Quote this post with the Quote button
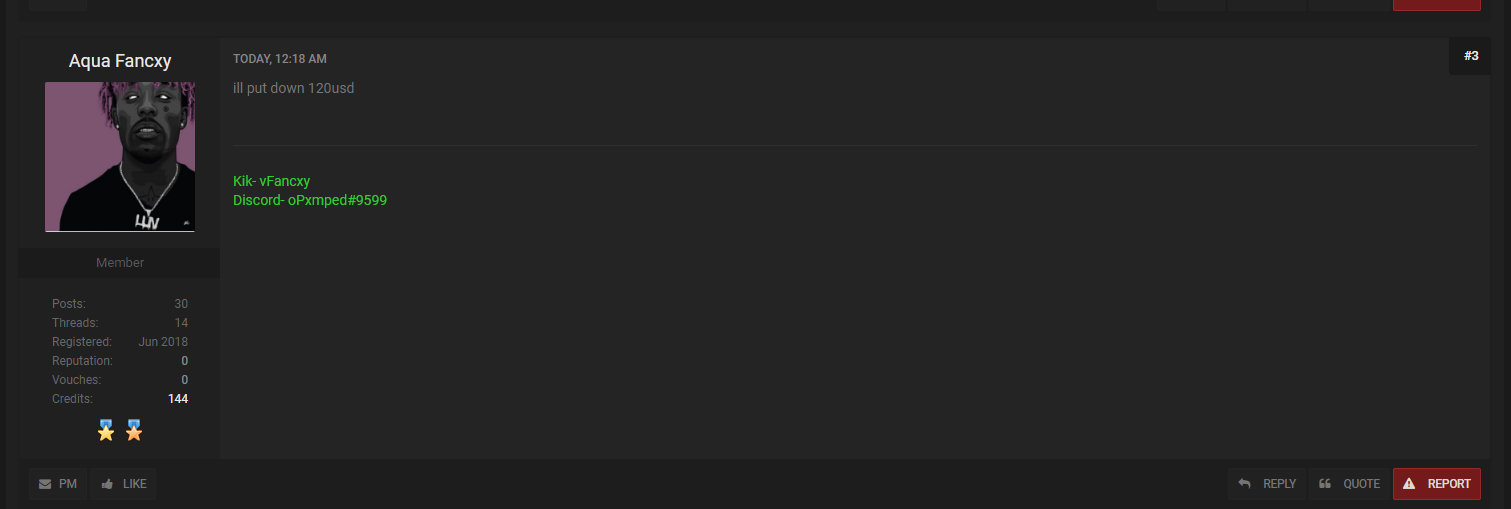Image resolution: width=1511 pixels, height=509 pixels. click(1349, 484)
